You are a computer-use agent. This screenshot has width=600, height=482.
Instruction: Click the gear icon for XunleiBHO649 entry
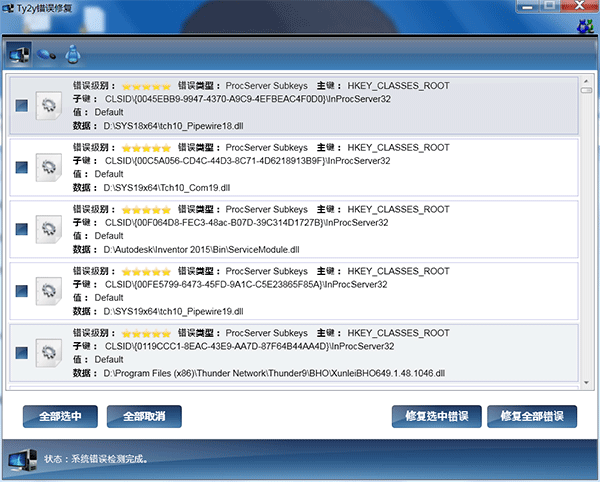click(48, 352)
